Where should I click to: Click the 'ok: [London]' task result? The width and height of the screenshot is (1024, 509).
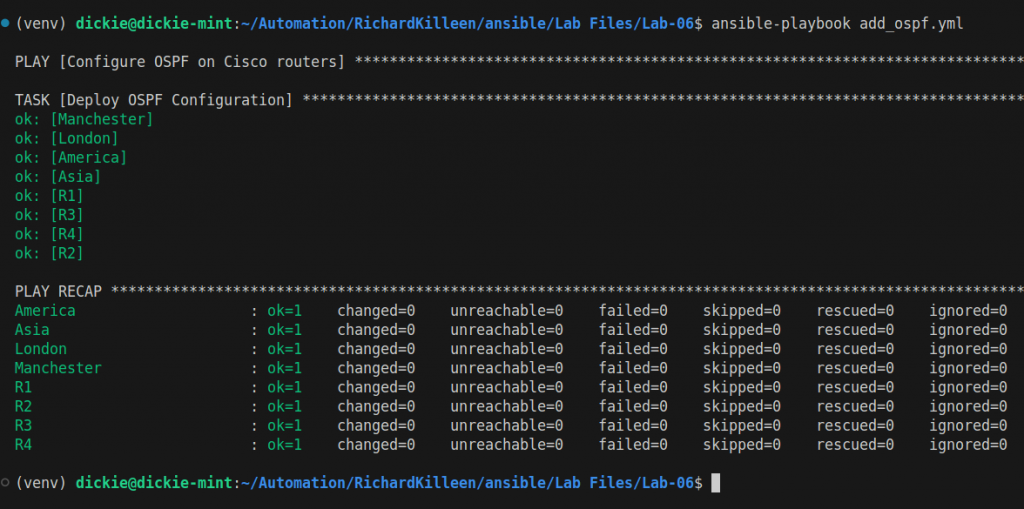(67, 138)
